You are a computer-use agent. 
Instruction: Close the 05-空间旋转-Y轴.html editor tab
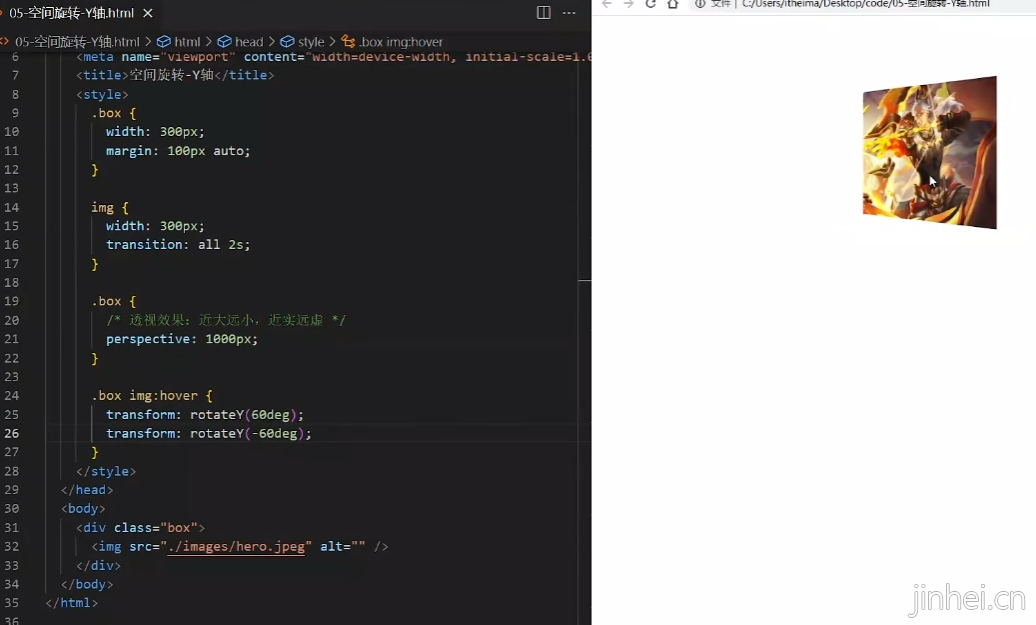coord(148,13)
